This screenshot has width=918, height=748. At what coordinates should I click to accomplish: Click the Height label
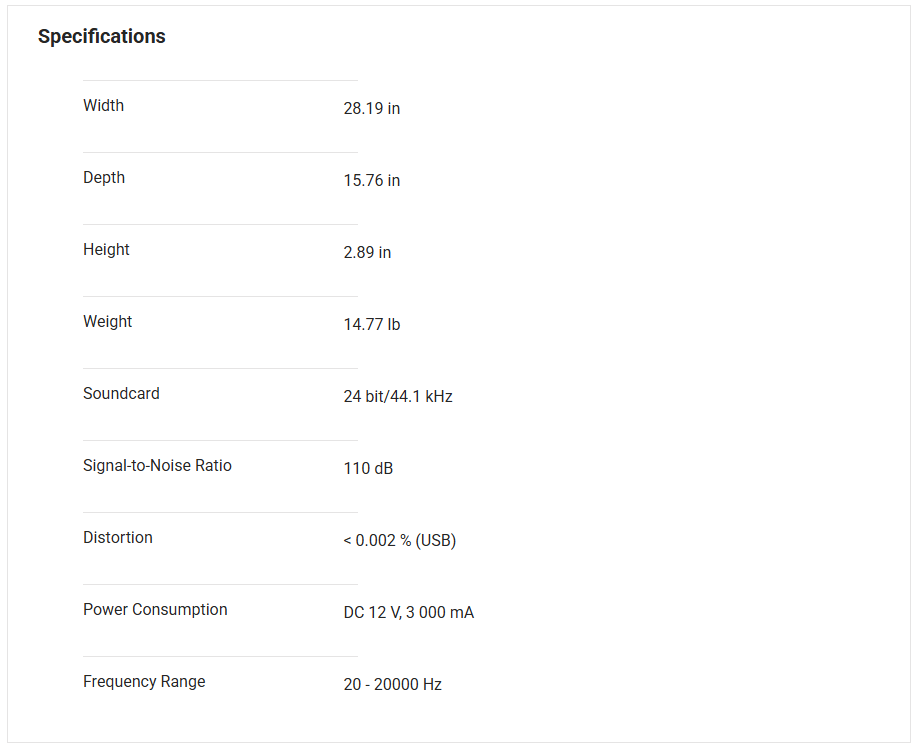pyautogui.click(x=106, y=250)
